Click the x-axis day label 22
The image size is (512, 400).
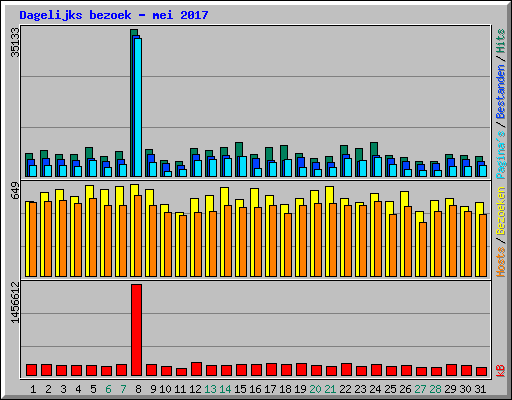pyautogui.click(x=345, y=389)
